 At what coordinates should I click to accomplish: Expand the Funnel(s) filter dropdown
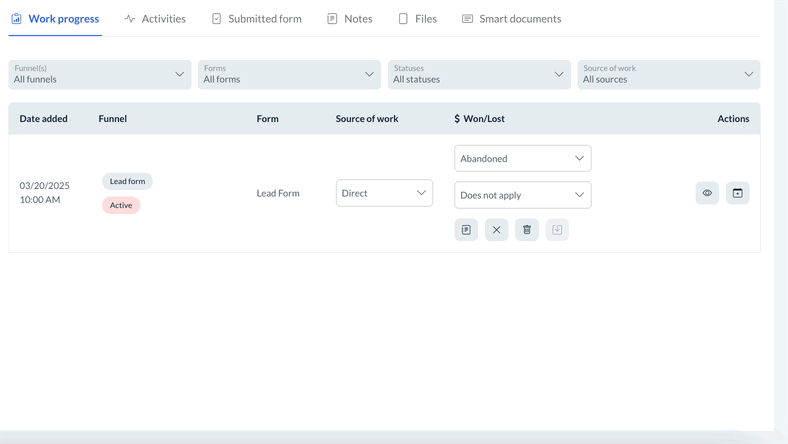(100, 74)
